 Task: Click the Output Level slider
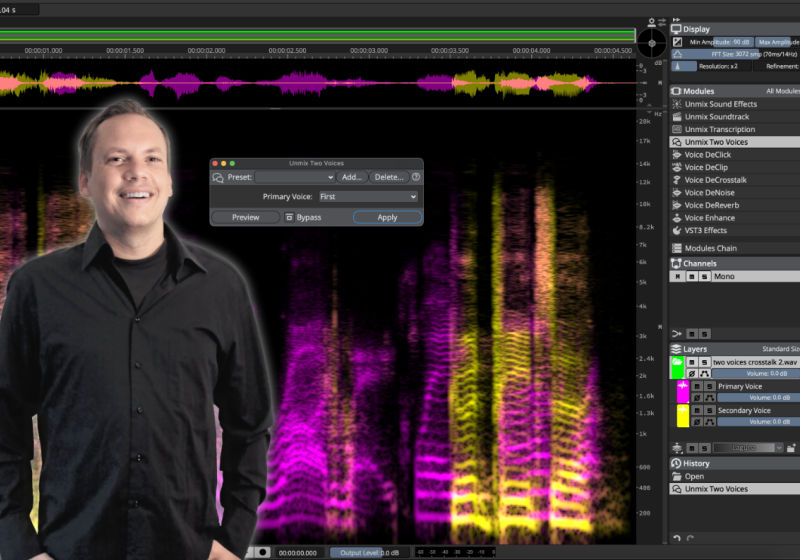369,552
